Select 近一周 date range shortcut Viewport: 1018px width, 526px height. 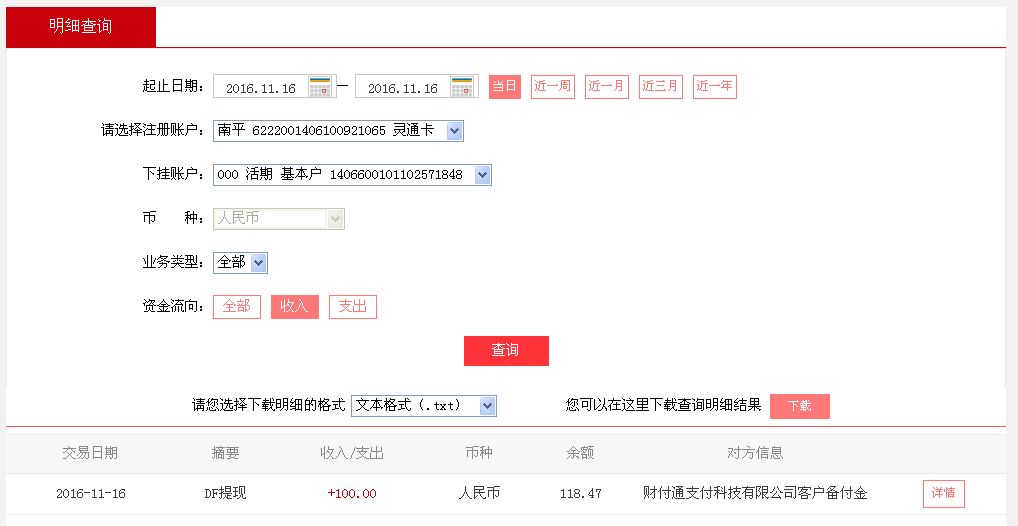553,87
